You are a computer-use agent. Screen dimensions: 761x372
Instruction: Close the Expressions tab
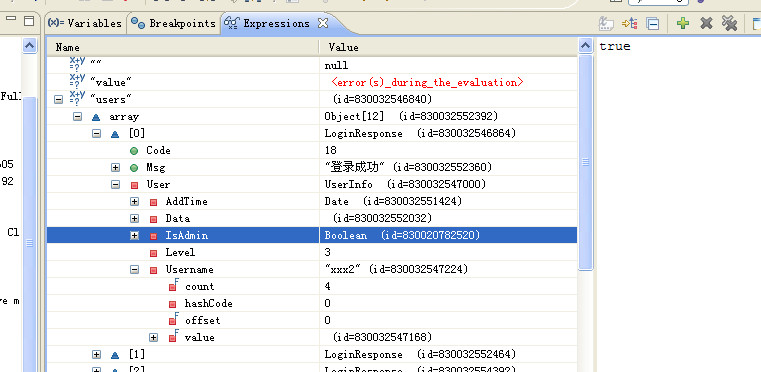point(323,23)
